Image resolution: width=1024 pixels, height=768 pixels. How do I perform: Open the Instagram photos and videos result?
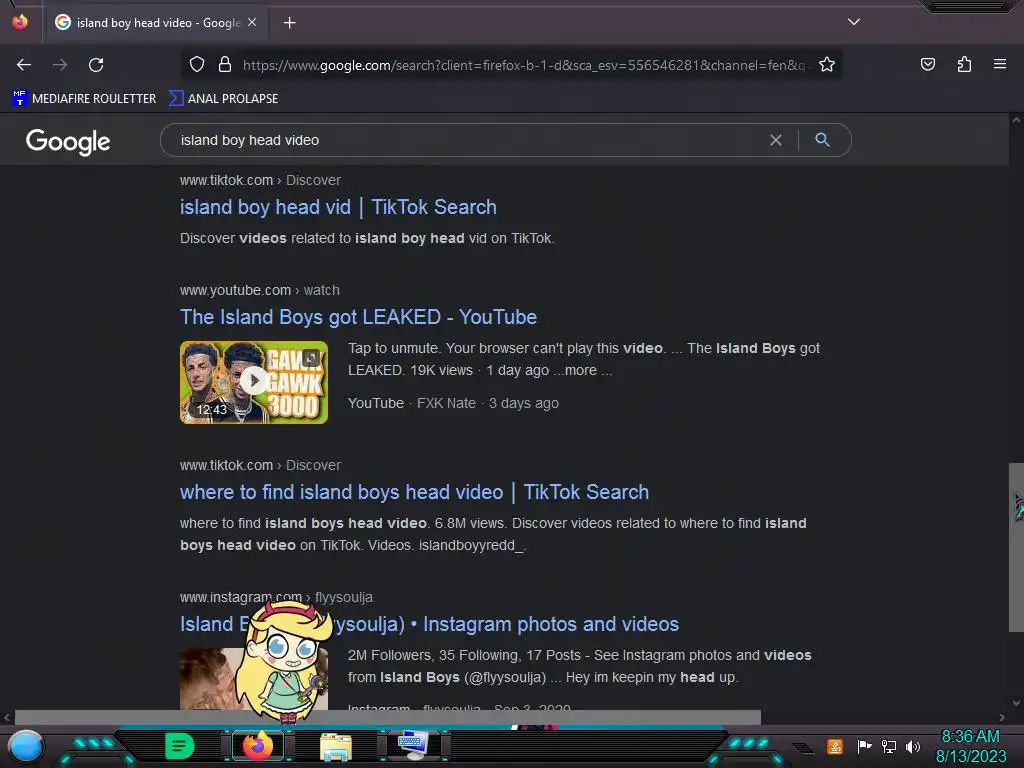(507, 624)
